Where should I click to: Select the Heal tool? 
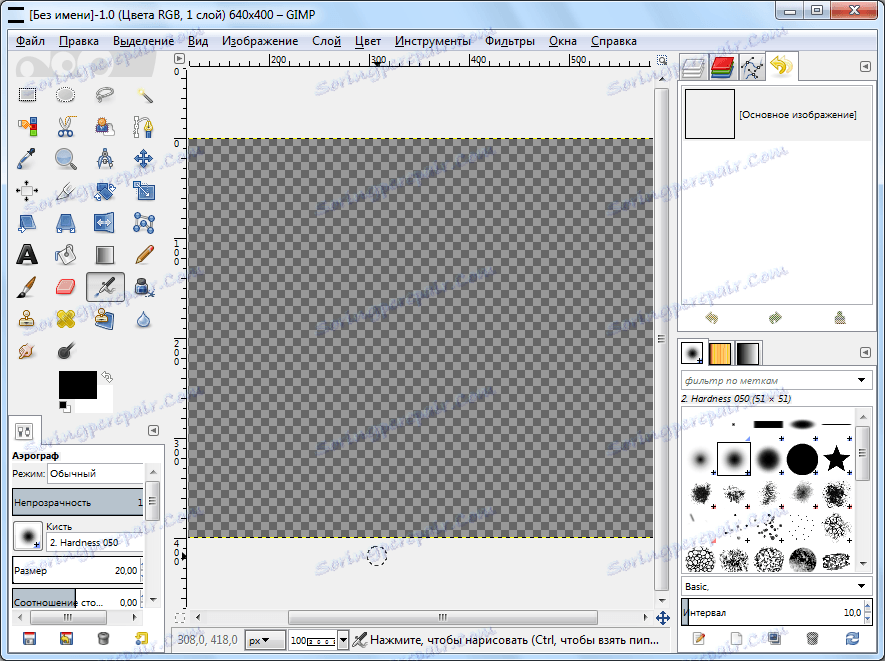(65, 319)
